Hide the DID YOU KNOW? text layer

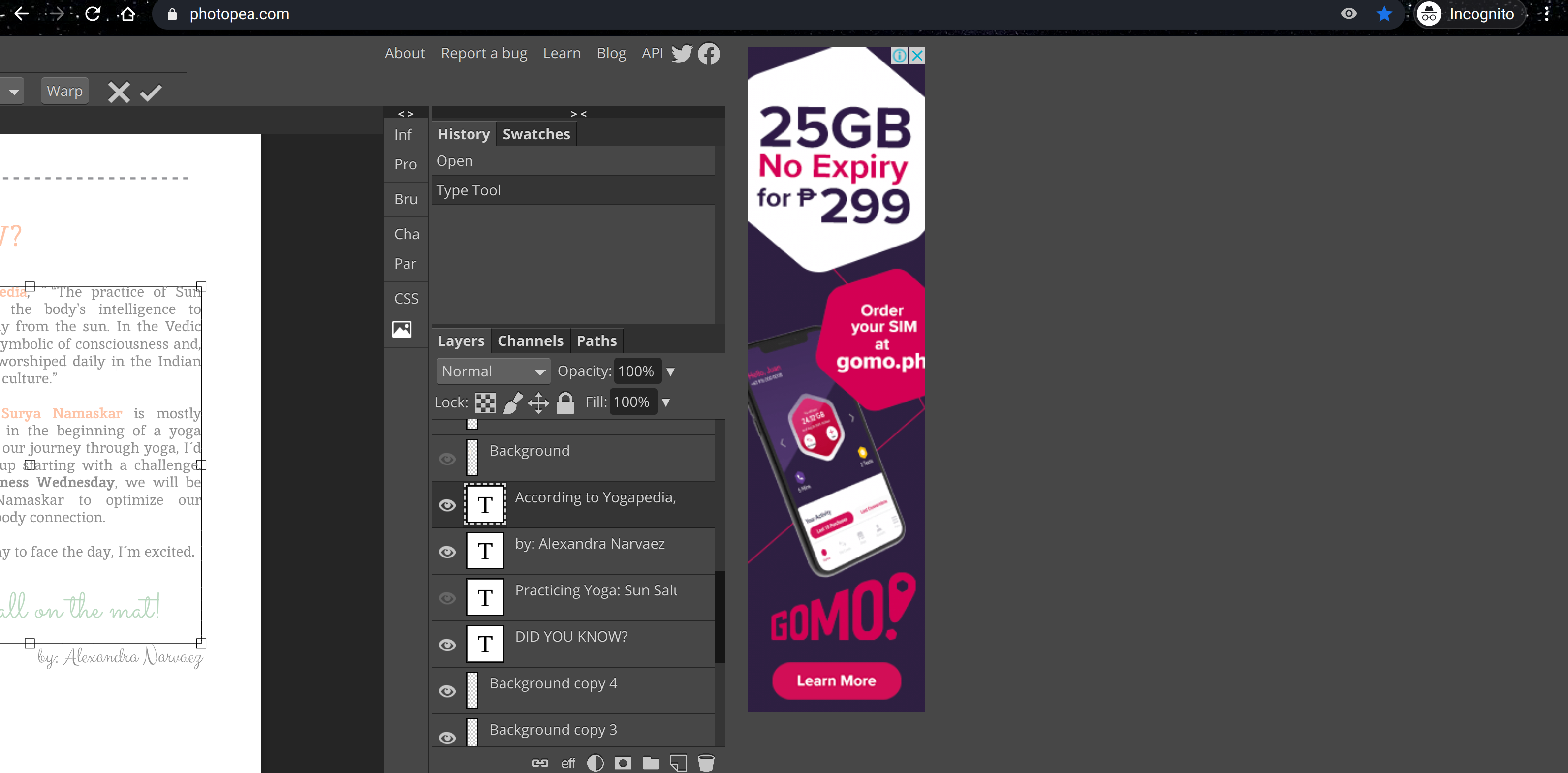click(447, 645)
